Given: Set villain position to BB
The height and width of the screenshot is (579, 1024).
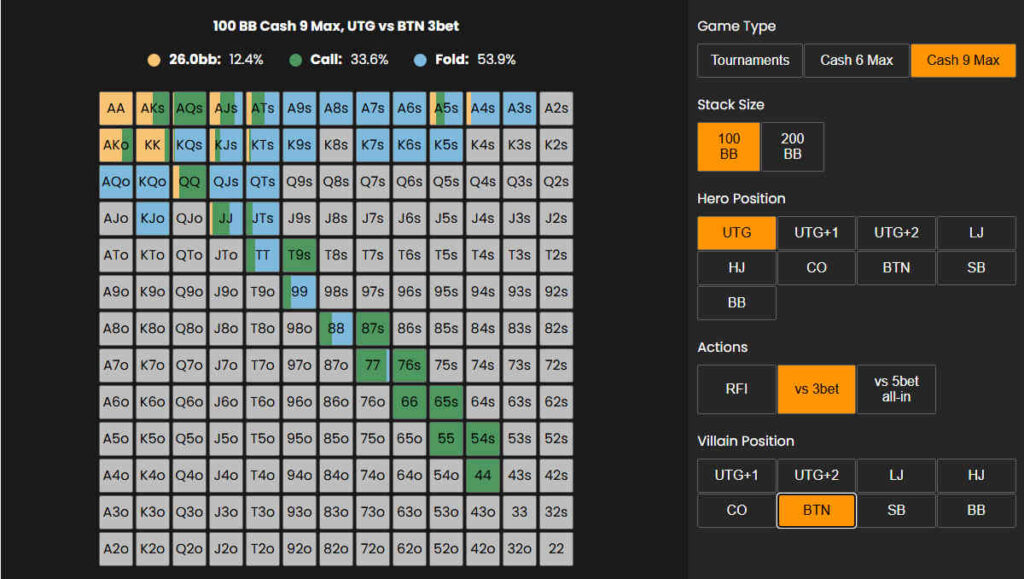Looking at the screenshot, I should coord(976,510).
